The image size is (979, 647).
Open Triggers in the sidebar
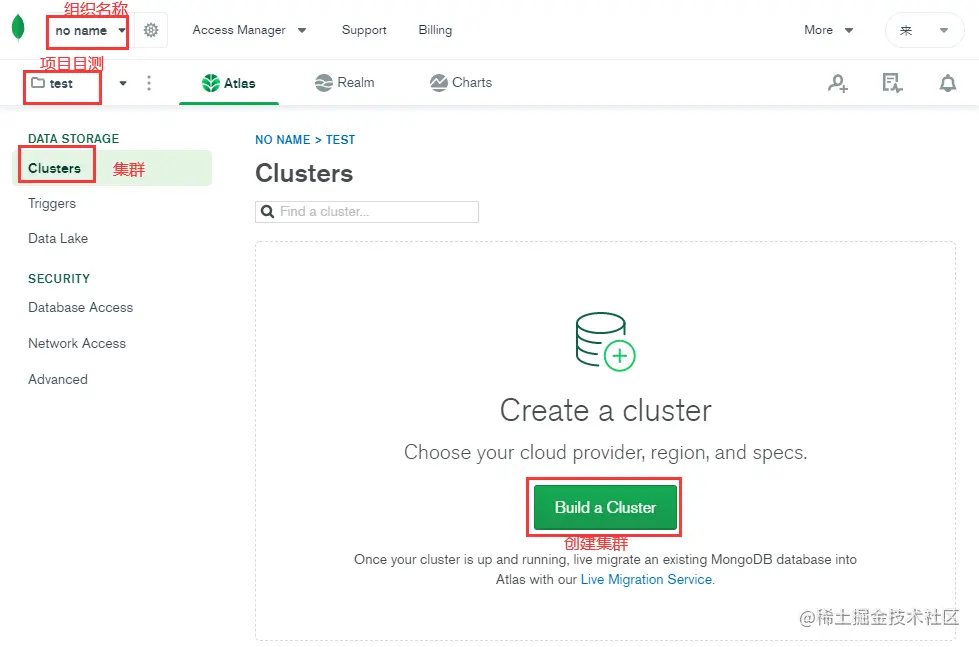click(x=52, y=204)
